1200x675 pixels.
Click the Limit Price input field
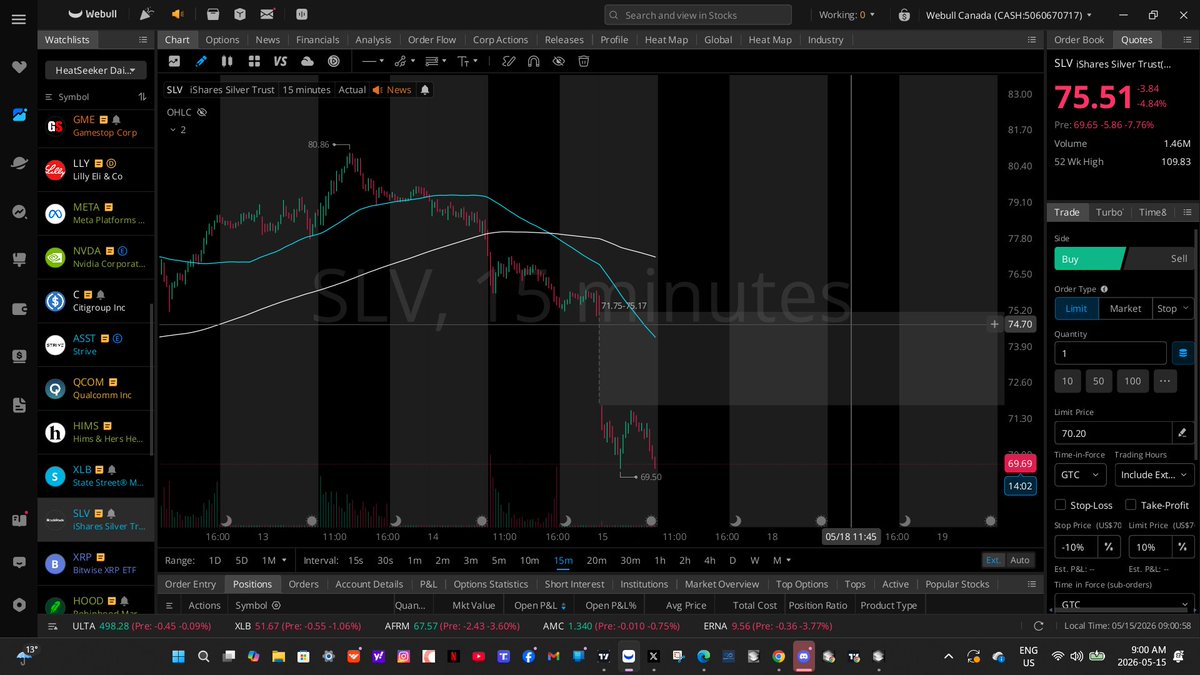pos(1112,433)
